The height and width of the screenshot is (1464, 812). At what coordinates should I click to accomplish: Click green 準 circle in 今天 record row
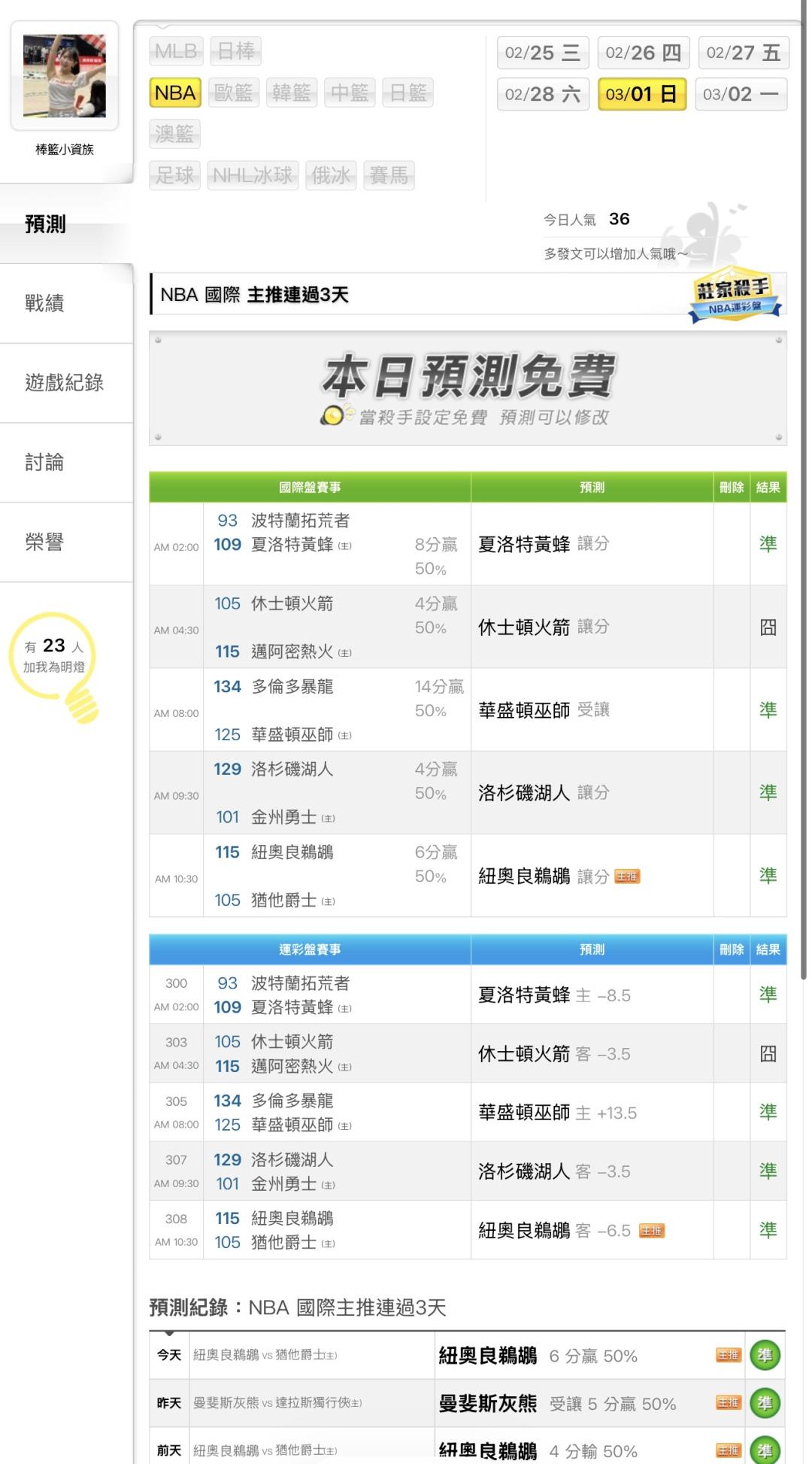tap(765, 1355)
